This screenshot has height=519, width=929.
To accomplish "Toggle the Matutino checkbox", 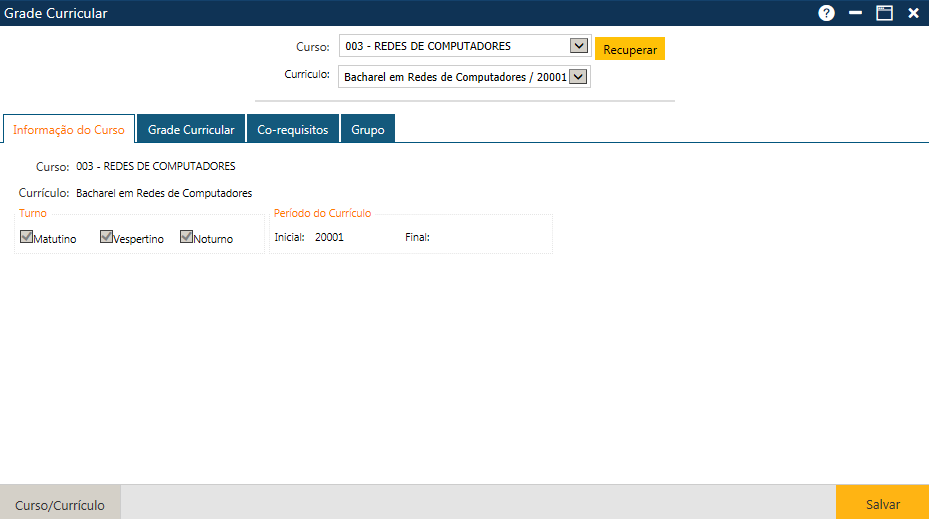I will coord(27,237).
